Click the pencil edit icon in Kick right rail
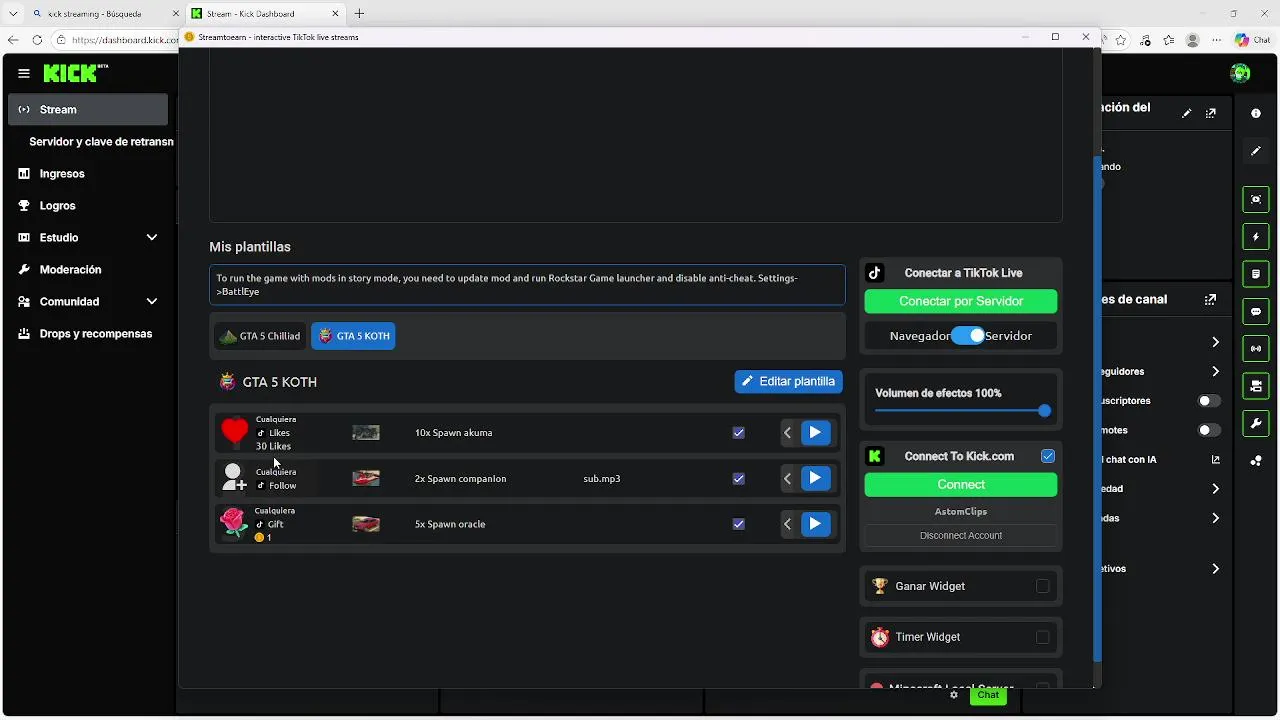The height and width of the screenshot is (720, 1280). point(1256,151)
